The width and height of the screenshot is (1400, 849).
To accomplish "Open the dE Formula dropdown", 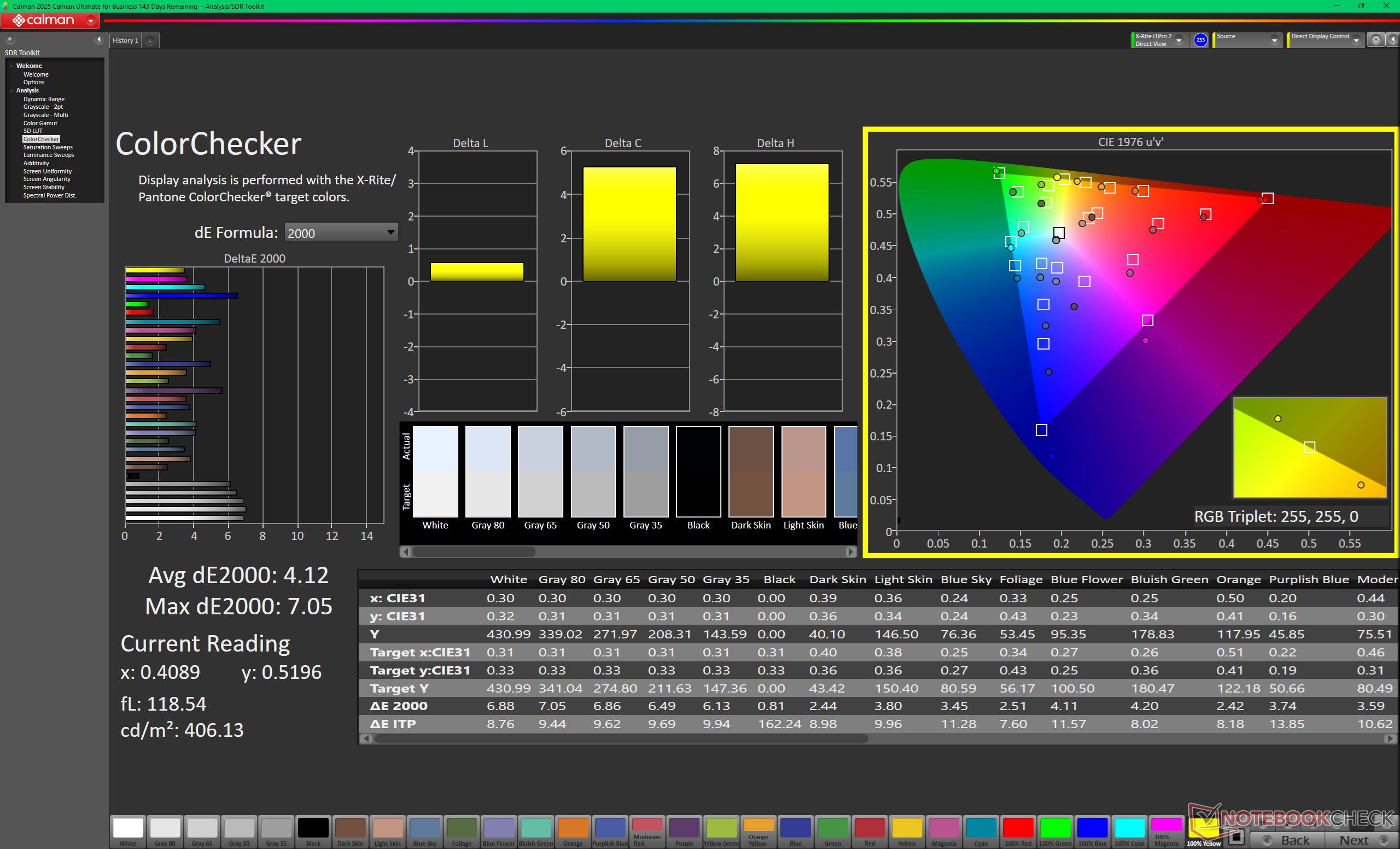I will tap(341, 232).
